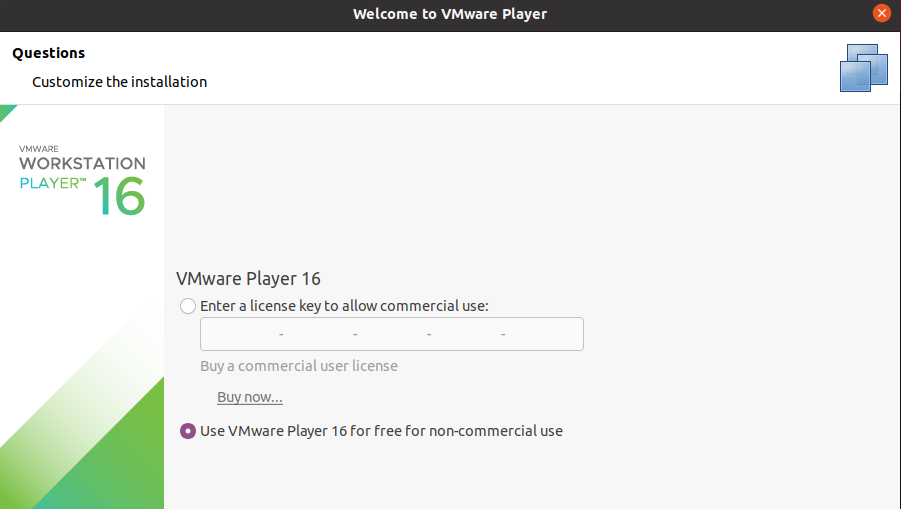Click the middle segment of license key field
This screenshot has width=901, height=509.
392,334
